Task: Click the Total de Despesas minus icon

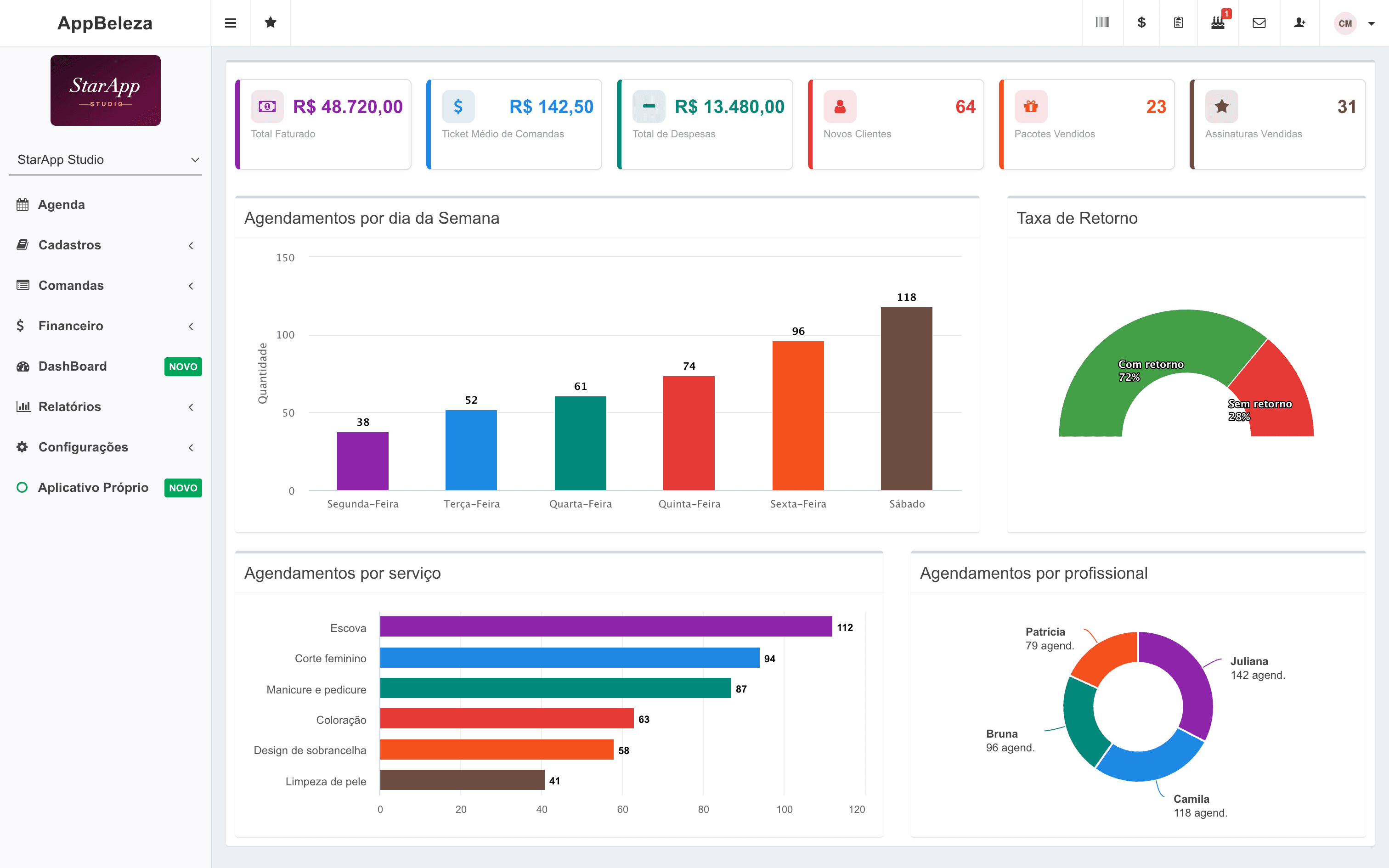Action: tap(649, 106)
